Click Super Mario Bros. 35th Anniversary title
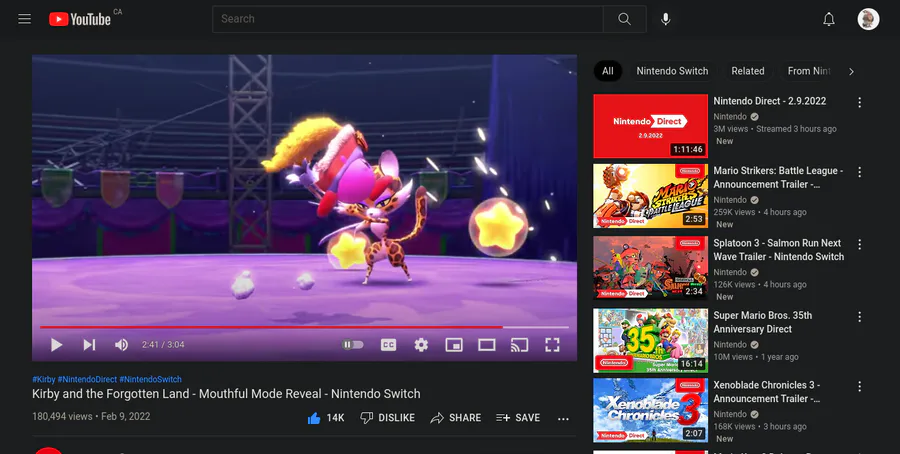 point(763,322)
